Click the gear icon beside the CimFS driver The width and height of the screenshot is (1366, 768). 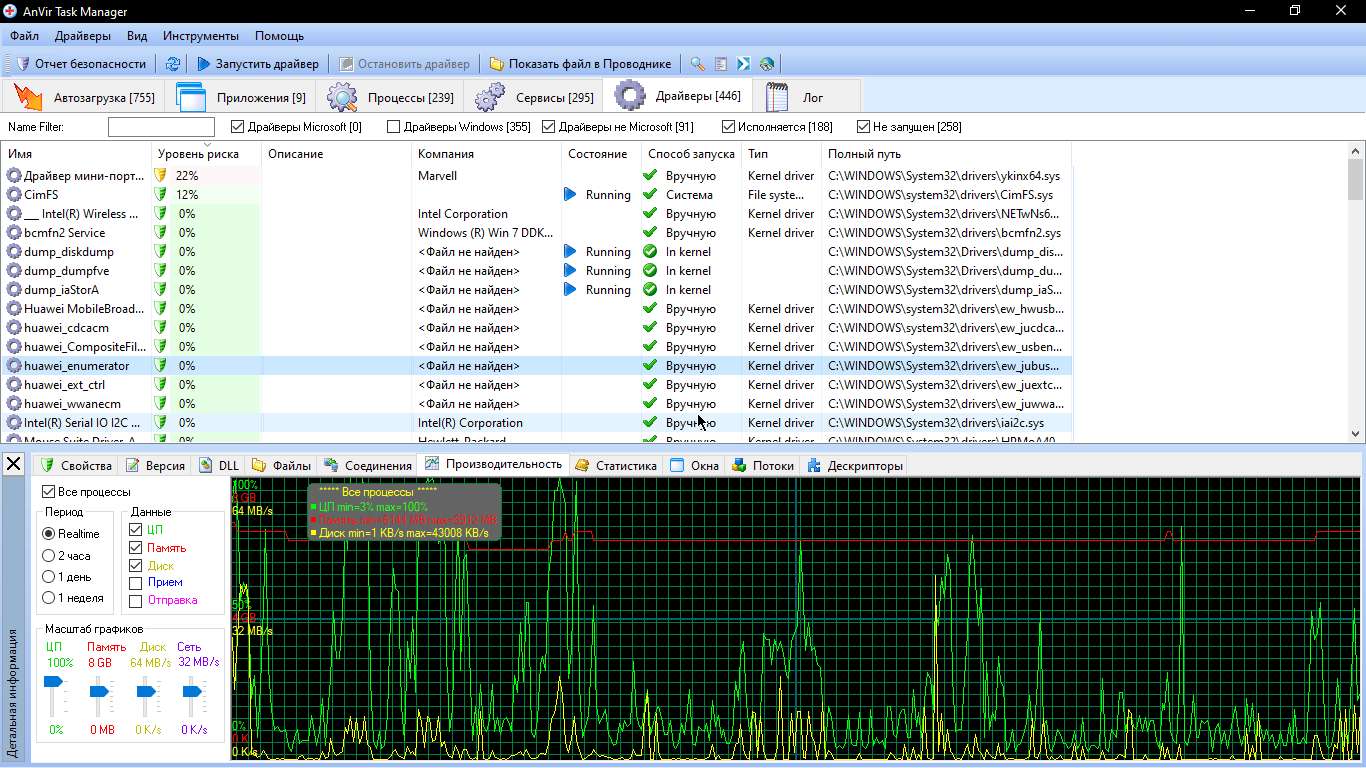14,195
